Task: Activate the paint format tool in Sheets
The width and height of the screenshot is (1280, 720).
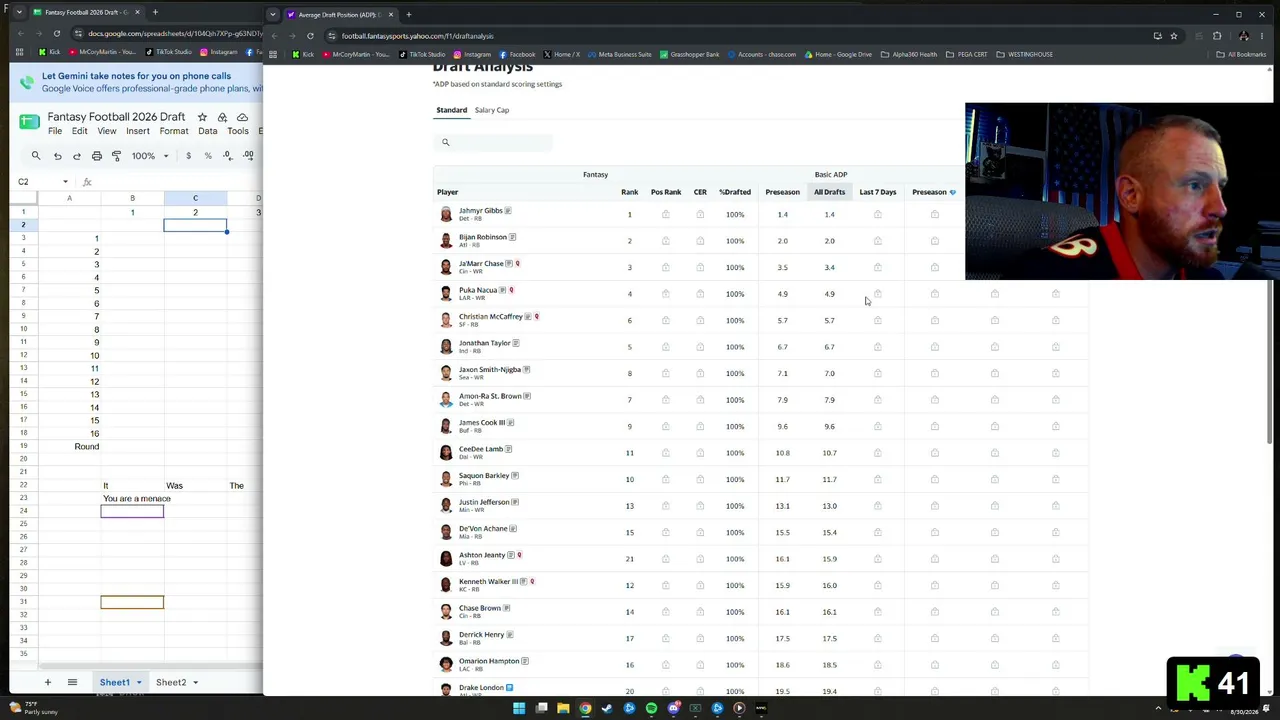Action: click(116, 156)
